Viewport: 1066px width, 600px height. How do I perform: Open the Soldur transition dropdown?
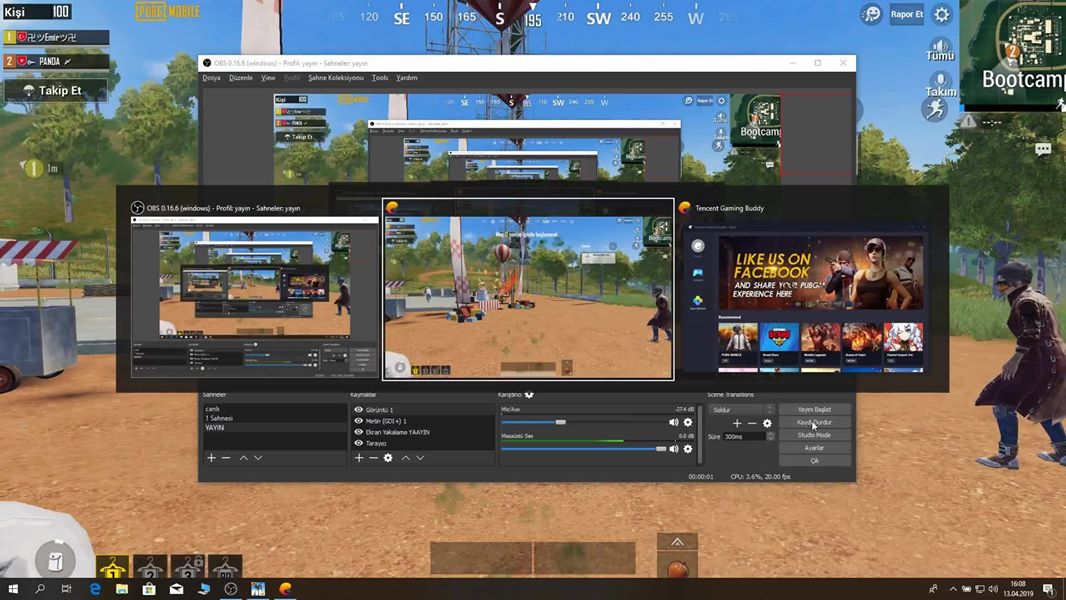coord(742,410)
